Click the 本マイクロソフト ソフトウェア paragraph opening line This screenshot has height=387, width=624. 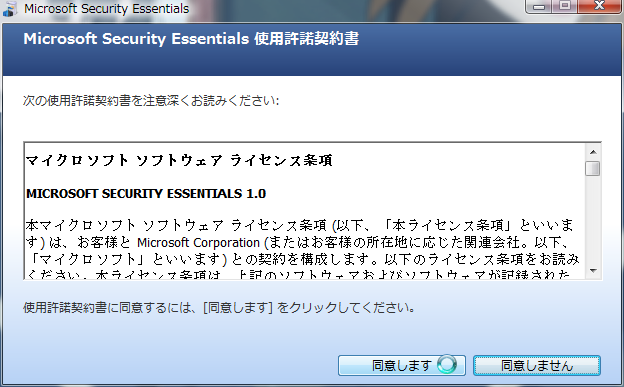tap(299, 225)
